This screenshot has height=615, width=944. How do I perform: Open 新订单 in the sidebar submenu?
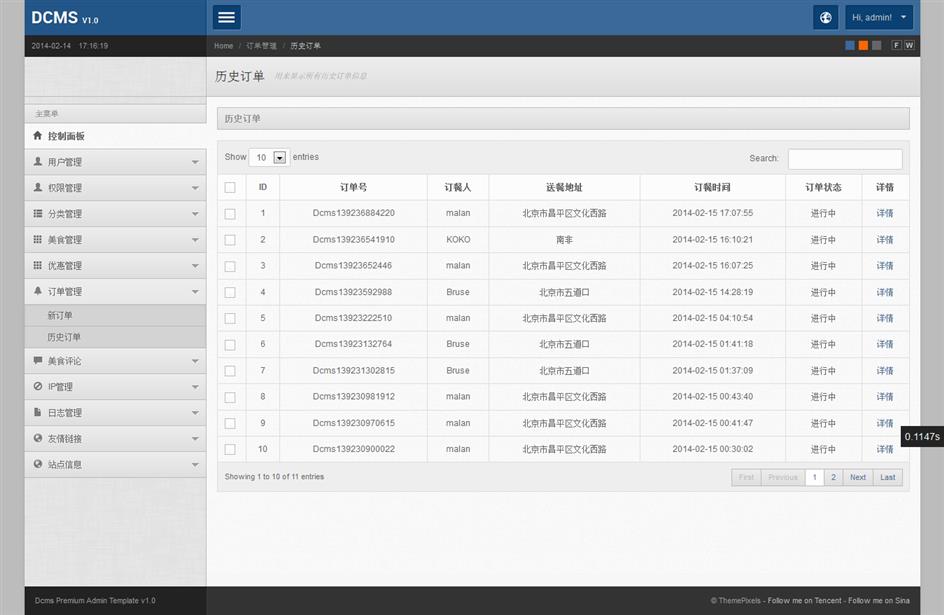pos(60,316)
